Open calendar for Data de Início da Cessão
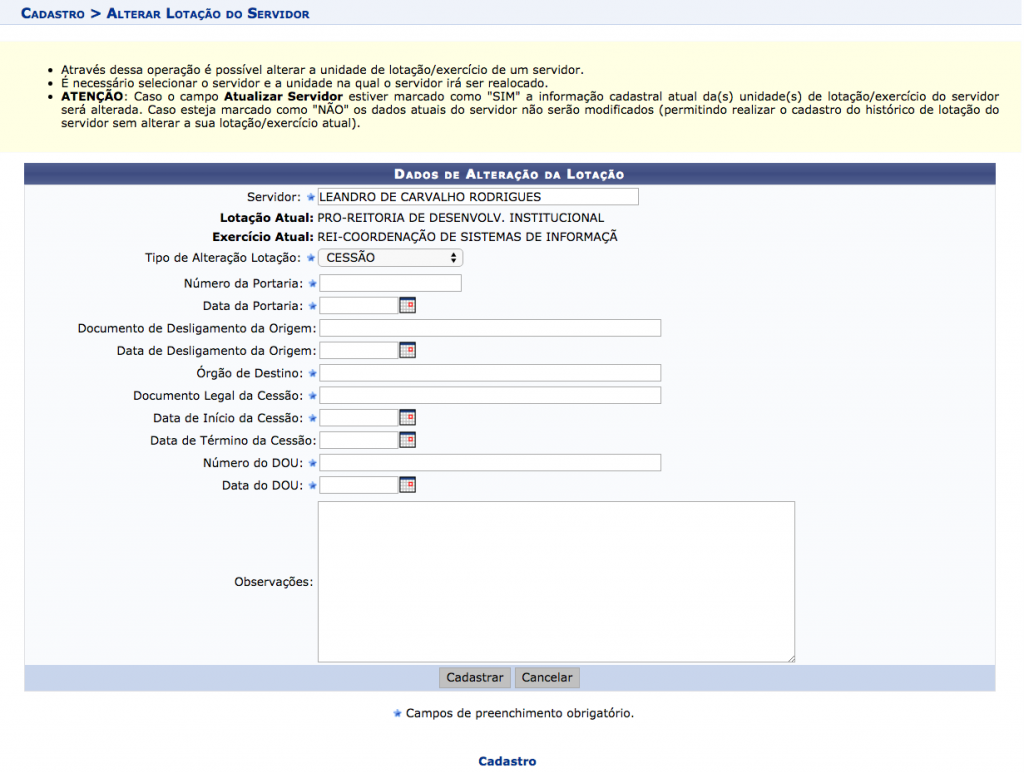The height and width of the screenshot is (773, 1024). pyautogui.click(x=407, y=418)
